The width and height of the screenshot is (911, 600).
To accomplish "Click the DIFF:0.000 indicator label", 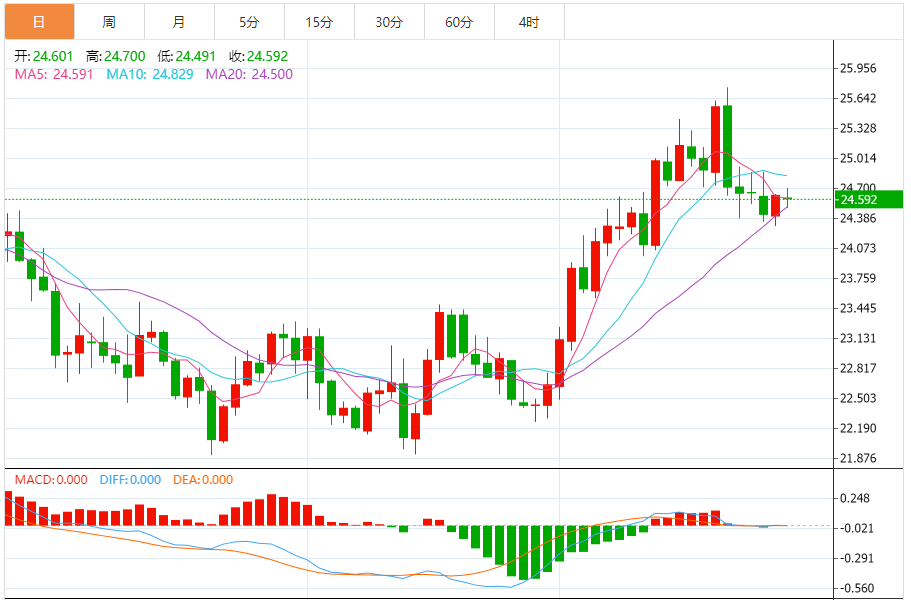I will click(x=130, y=480).
